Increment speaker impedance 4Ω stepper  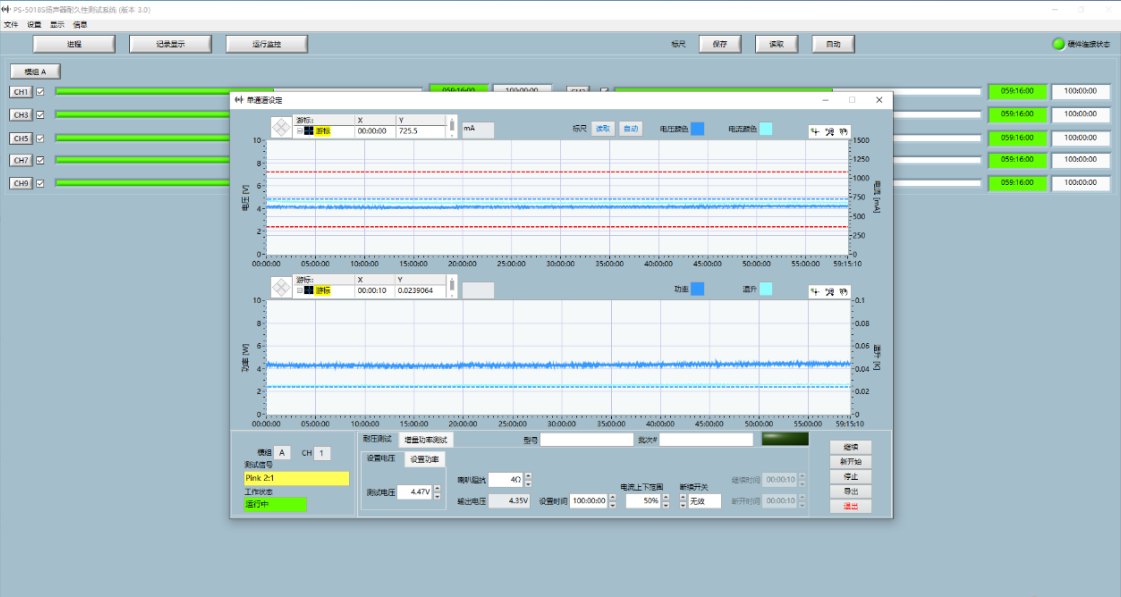[528, 476]
